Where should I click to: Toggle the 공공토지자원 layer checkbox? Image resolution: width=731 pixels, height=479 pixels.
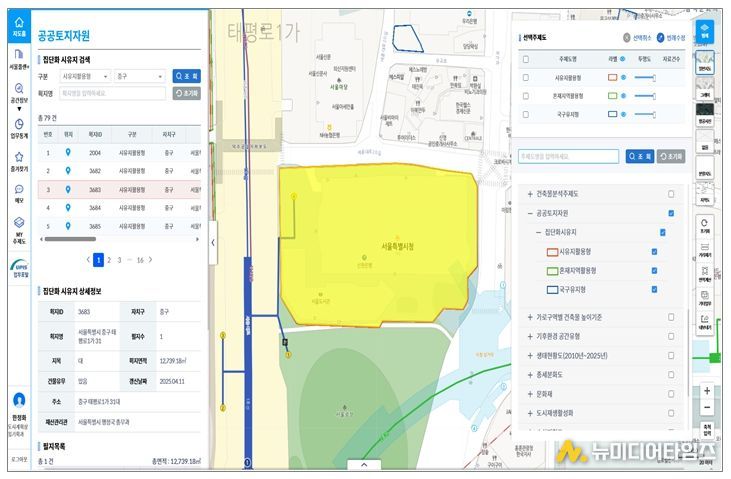pos(671,213)
